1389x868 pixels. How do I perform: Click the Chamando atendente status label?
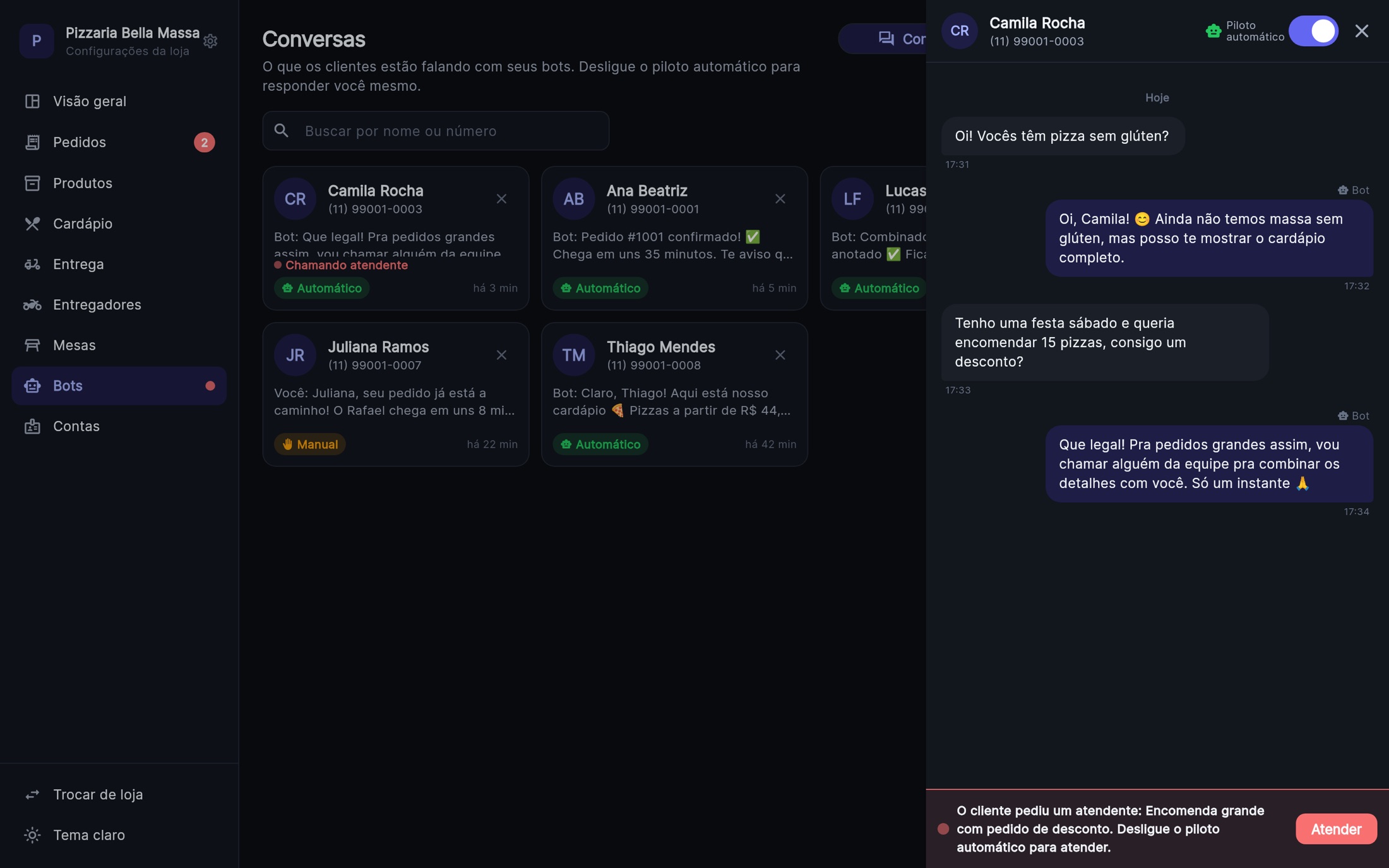pyautogui.click(x=341, y=265)
